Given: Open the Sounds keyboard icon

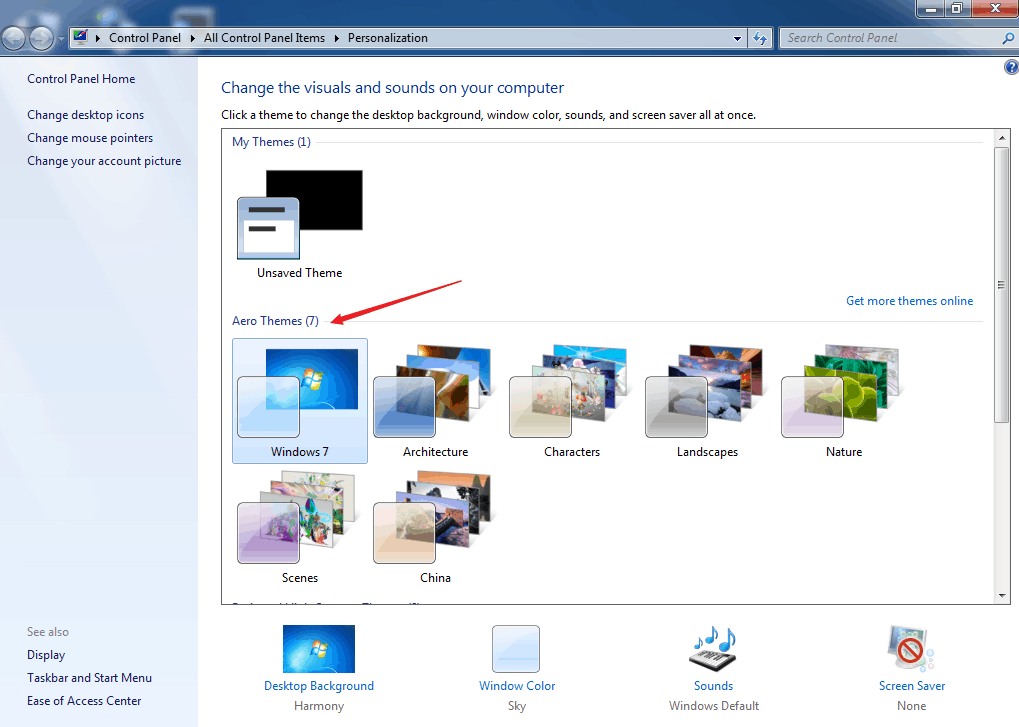Looking at the screenshot, I should coord(713,648).
